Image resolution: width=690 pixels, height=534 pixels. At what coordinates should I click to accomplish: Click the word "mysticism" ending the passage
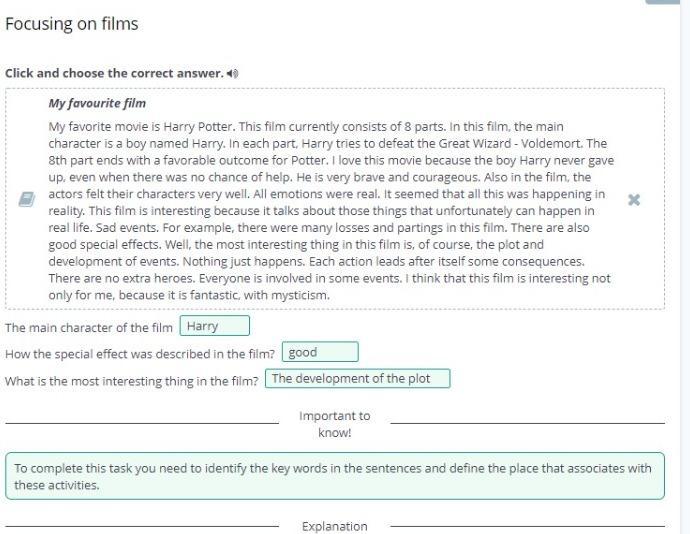pos(297,295)
